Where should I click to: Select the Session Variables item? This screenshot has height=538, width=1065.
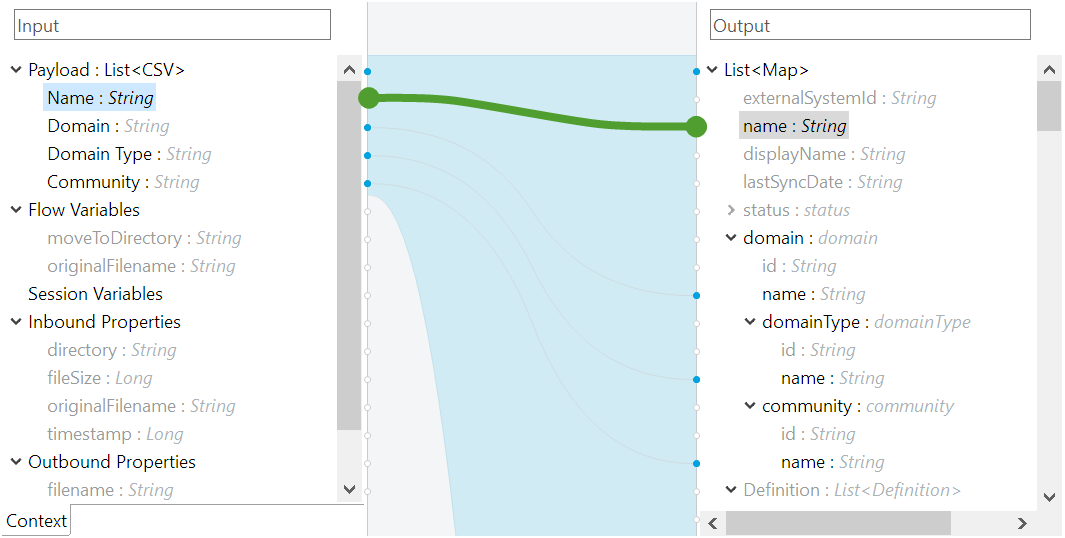(x=95, y=294)
